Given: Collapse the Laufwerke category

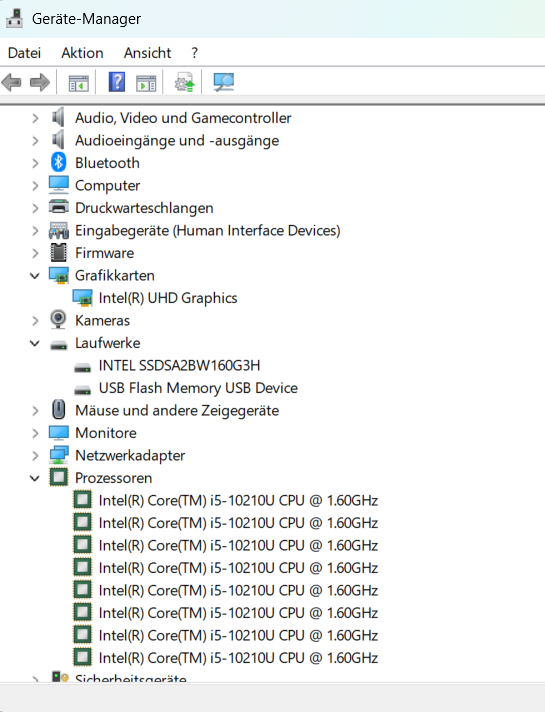Looking at the screenshot, I should click(x=35, y=343).
